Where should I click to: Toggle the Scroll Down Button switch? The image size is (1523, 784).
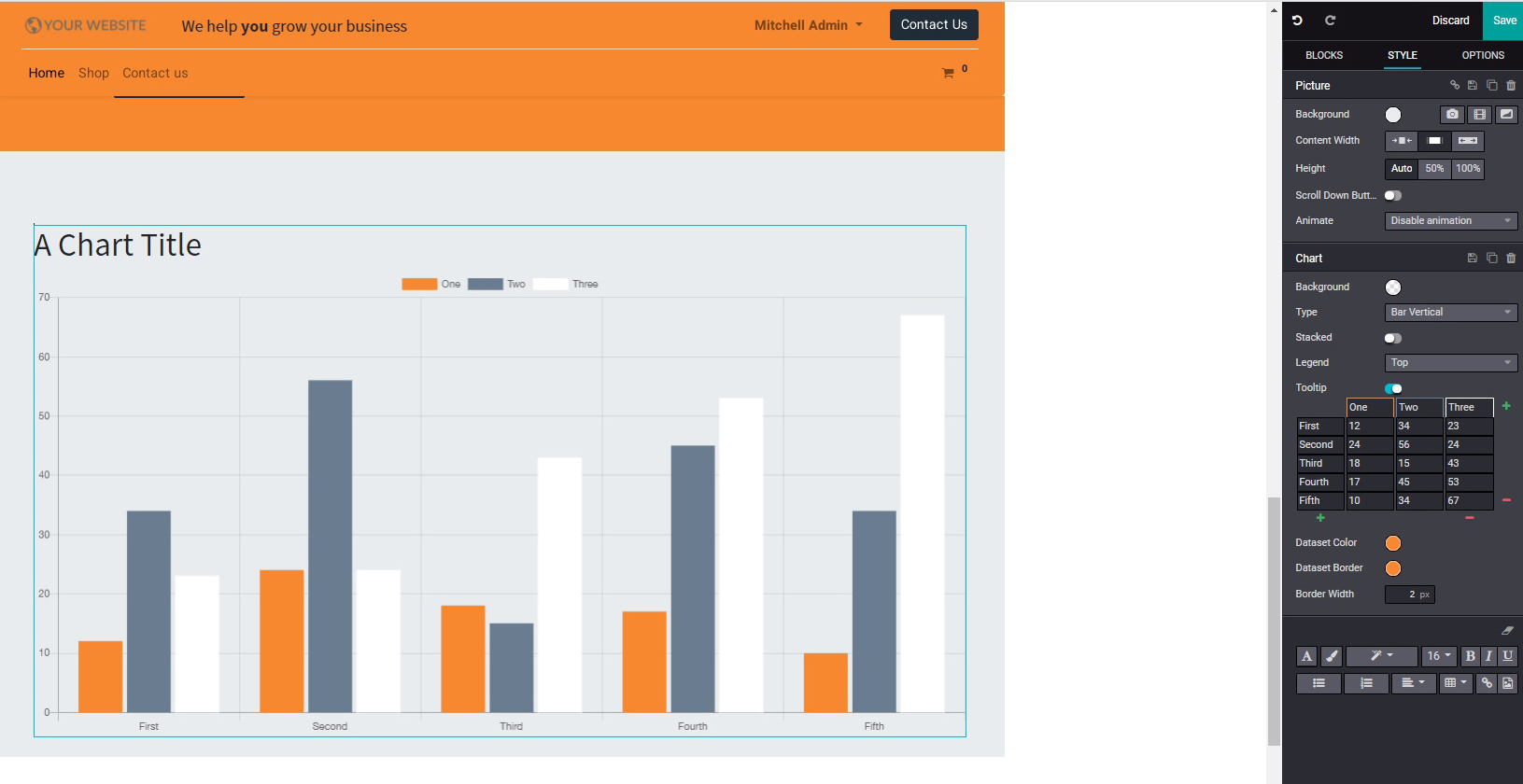click(1392, 196)
